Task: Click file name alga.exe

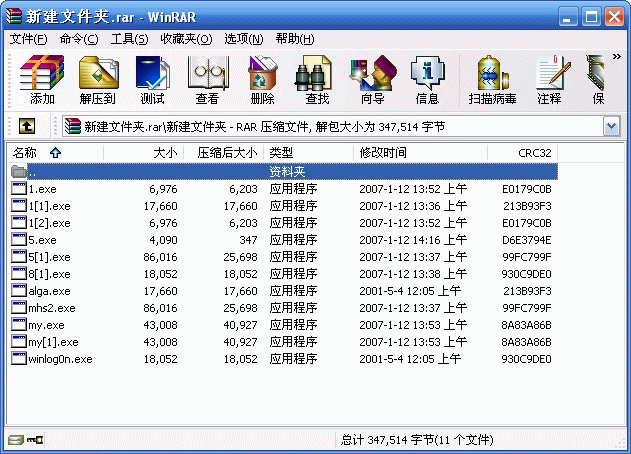Action: click(49, 291)
